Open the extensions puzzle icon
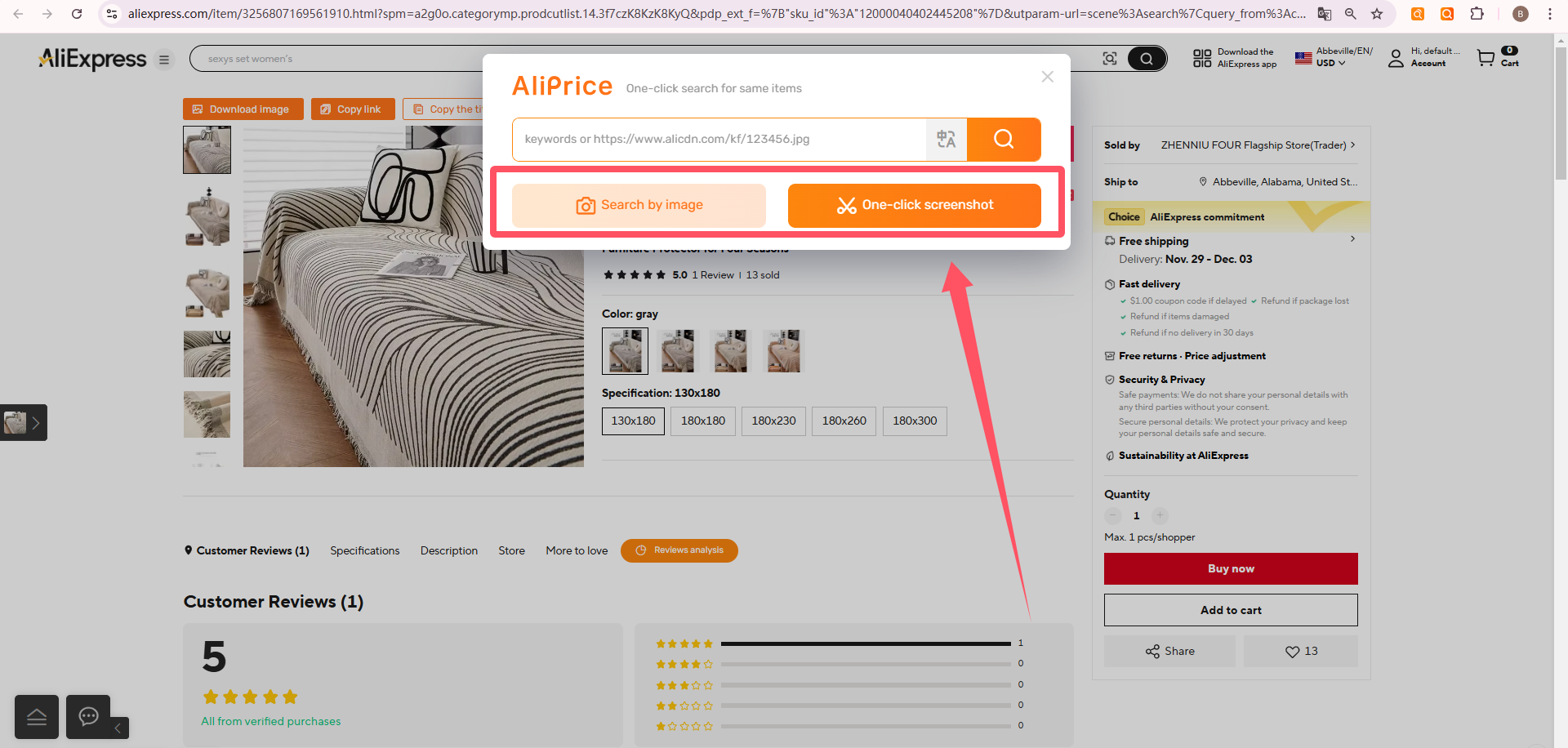The height and width of the screenshot is (748, 1568). [x=1477, y=14]
